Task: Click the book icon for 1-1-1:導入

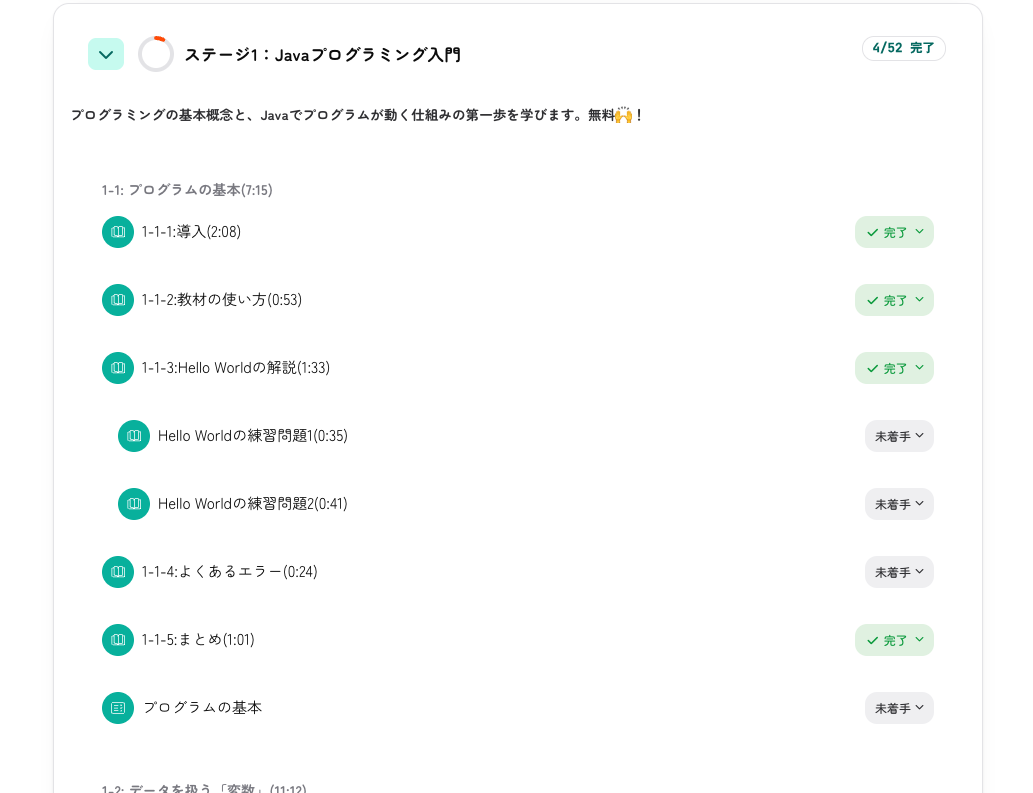Action: click(118, 232)
